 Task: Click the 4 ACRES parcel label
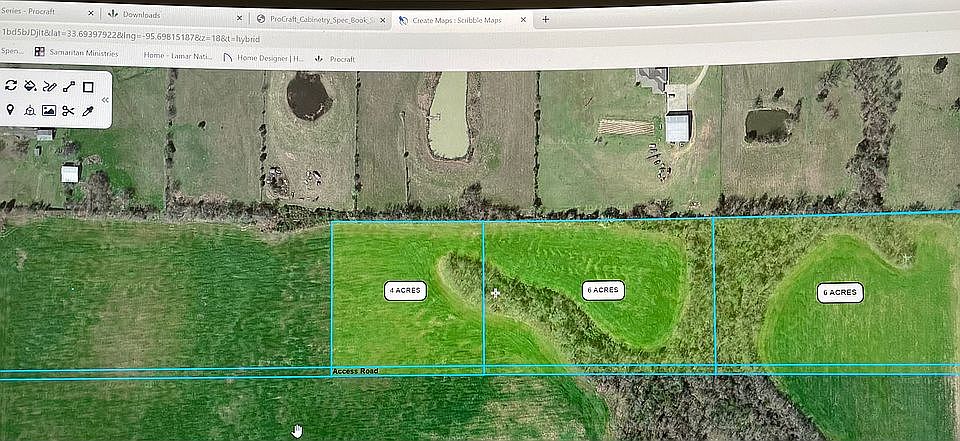[x=406, y=290]
